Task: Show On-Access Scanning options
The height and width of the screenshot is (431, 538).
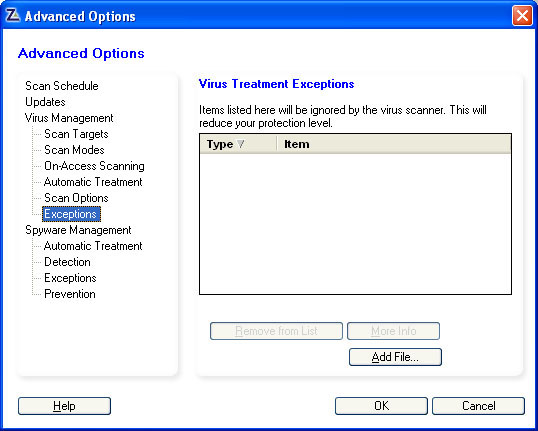Action: (94, 166)
